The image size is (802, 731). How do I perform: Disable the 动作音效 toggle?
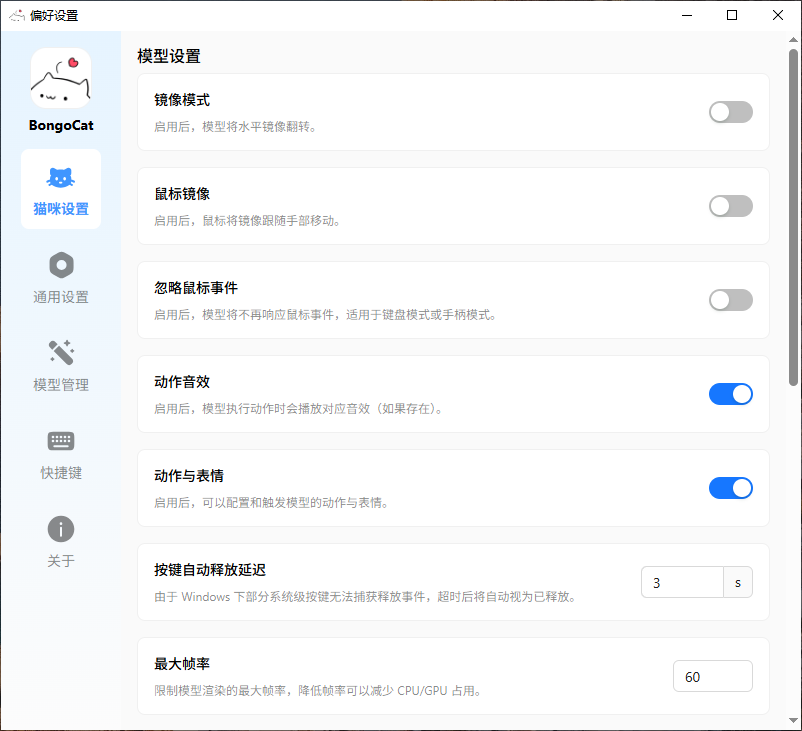[730, 394]
